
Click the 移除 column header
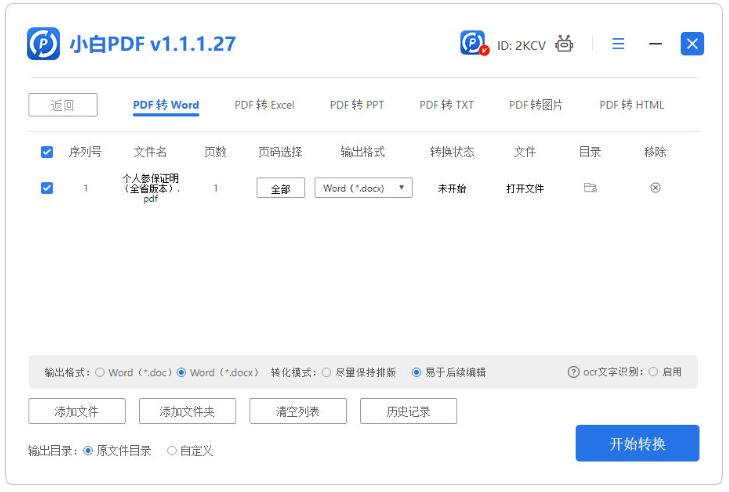pos(655,152)
